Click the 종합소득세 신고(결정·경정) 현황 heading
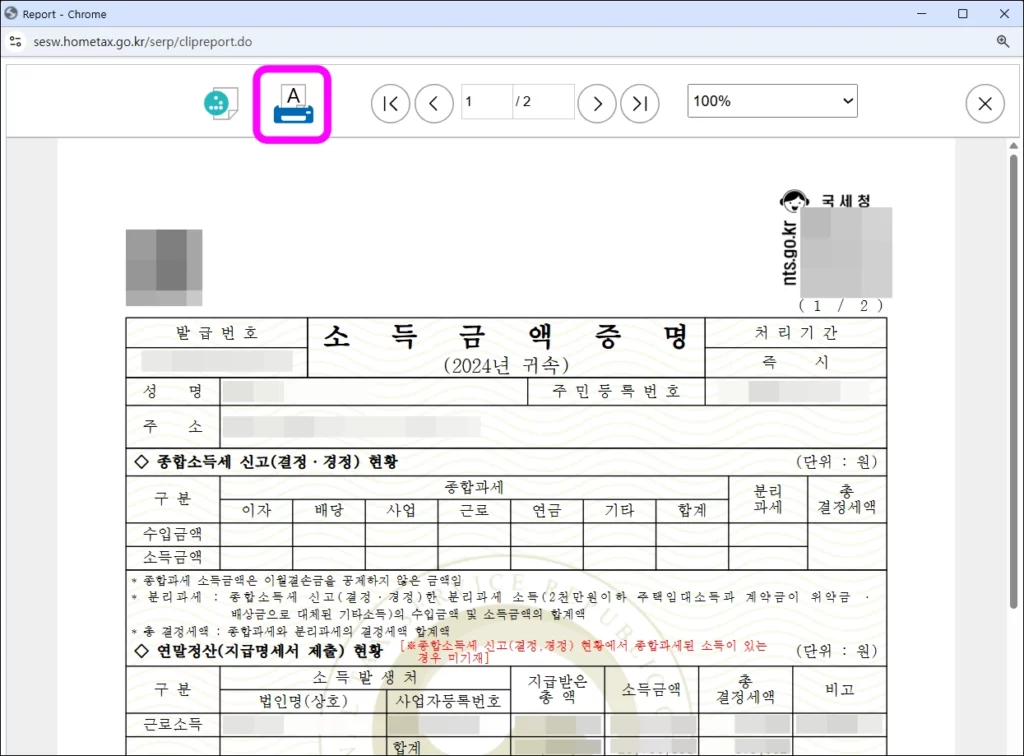1024x756 pixels. [266, 462]
